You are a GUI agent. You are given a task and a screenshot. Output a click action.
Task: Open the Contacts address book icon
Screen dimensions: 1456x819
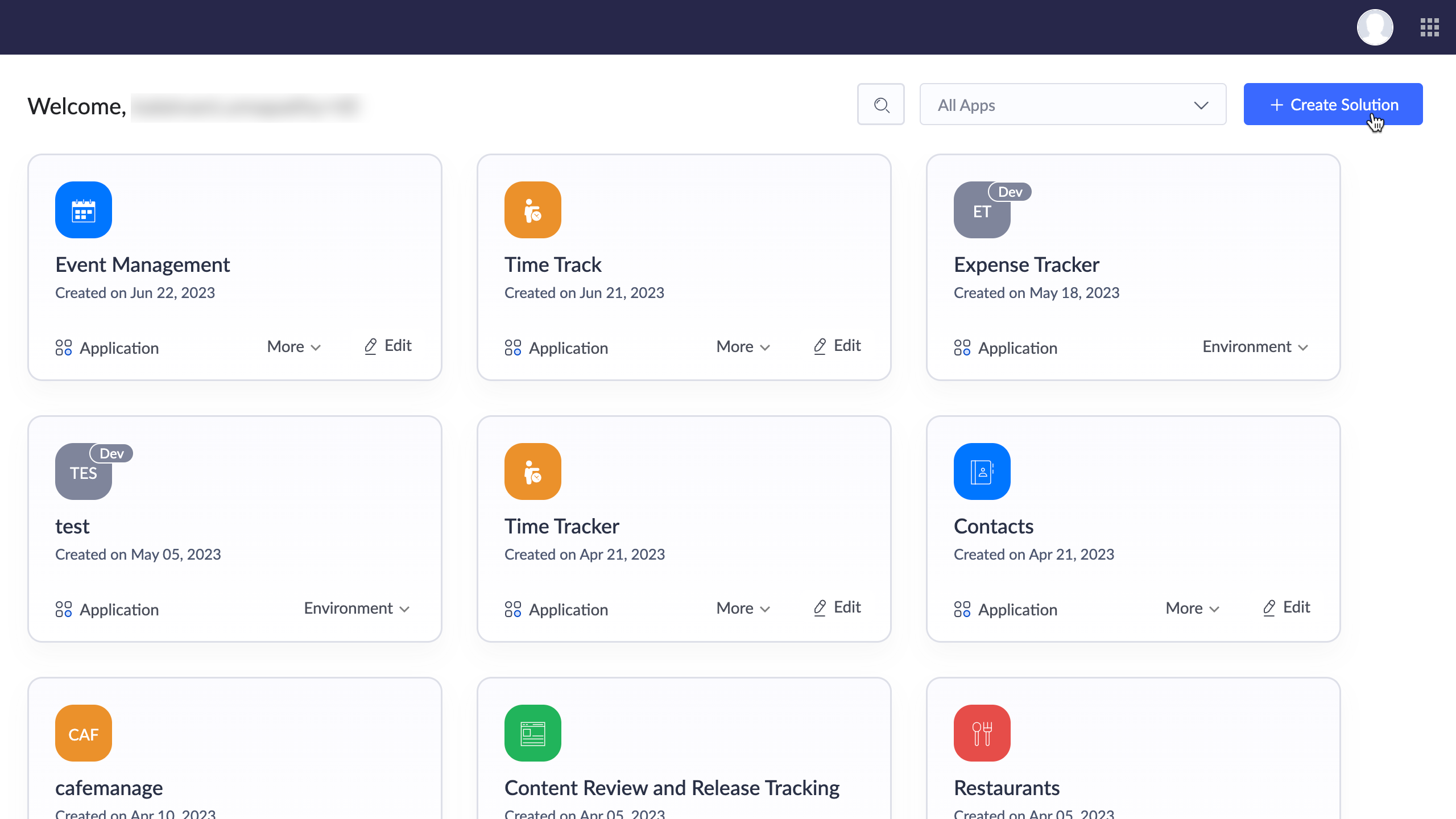pyautogui.click(x=982, y=471)
